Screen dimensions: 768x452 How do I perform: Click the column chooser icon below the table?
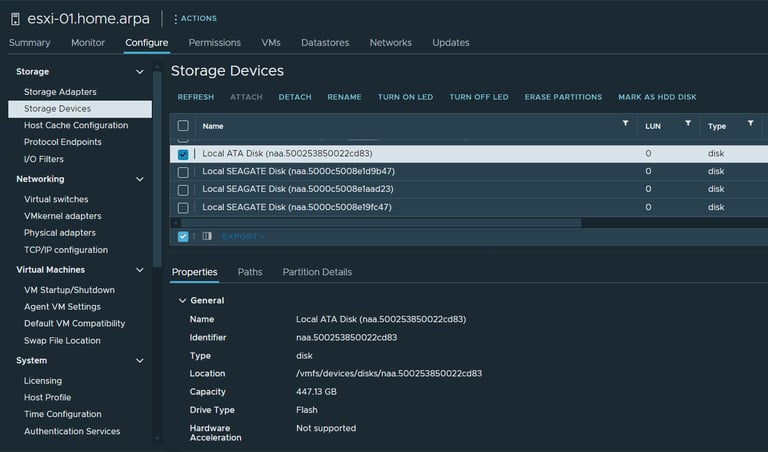tap(207, 237)
